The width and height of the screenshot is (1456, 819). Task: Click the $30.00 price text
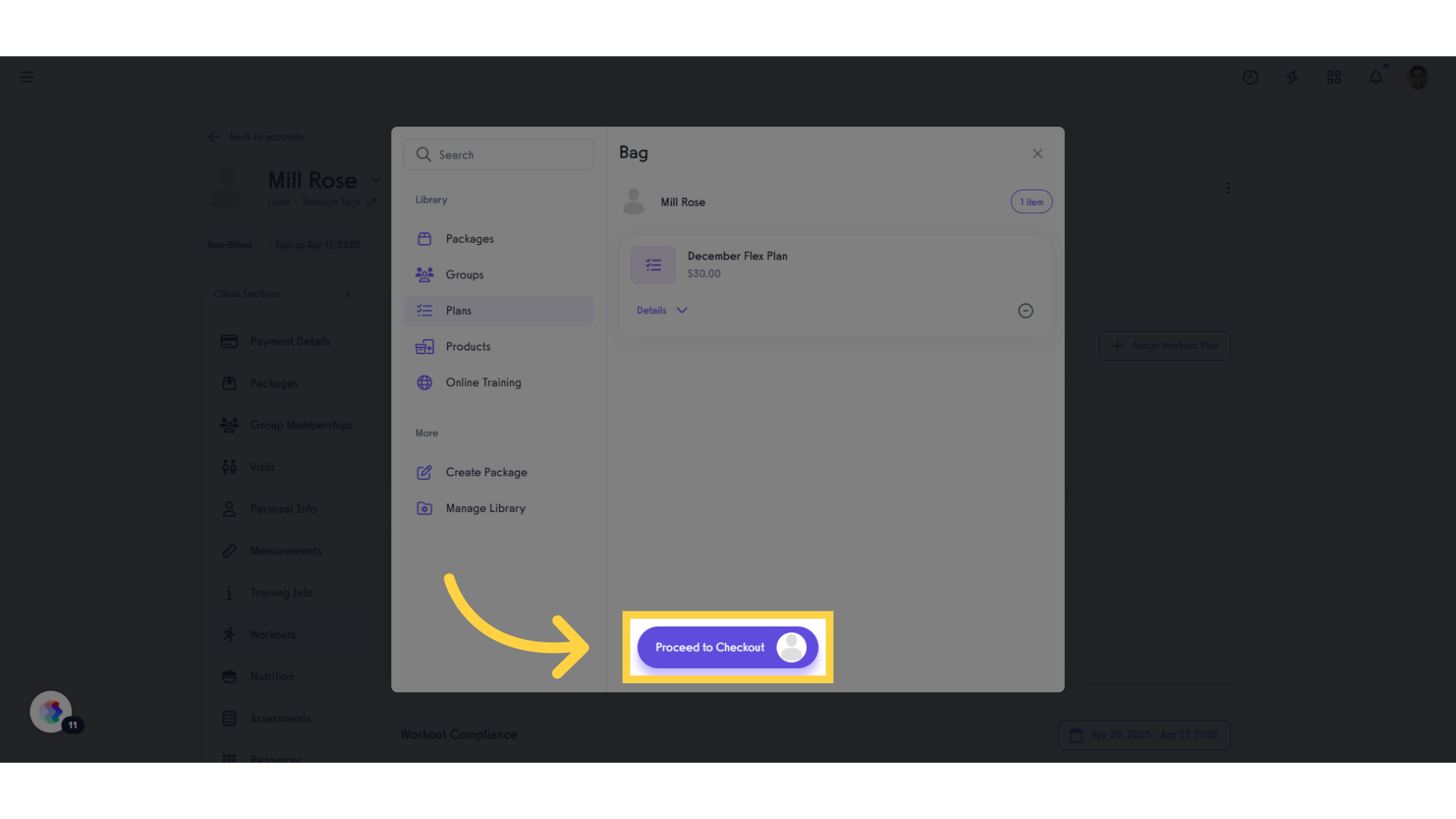[x=704, y=274]
